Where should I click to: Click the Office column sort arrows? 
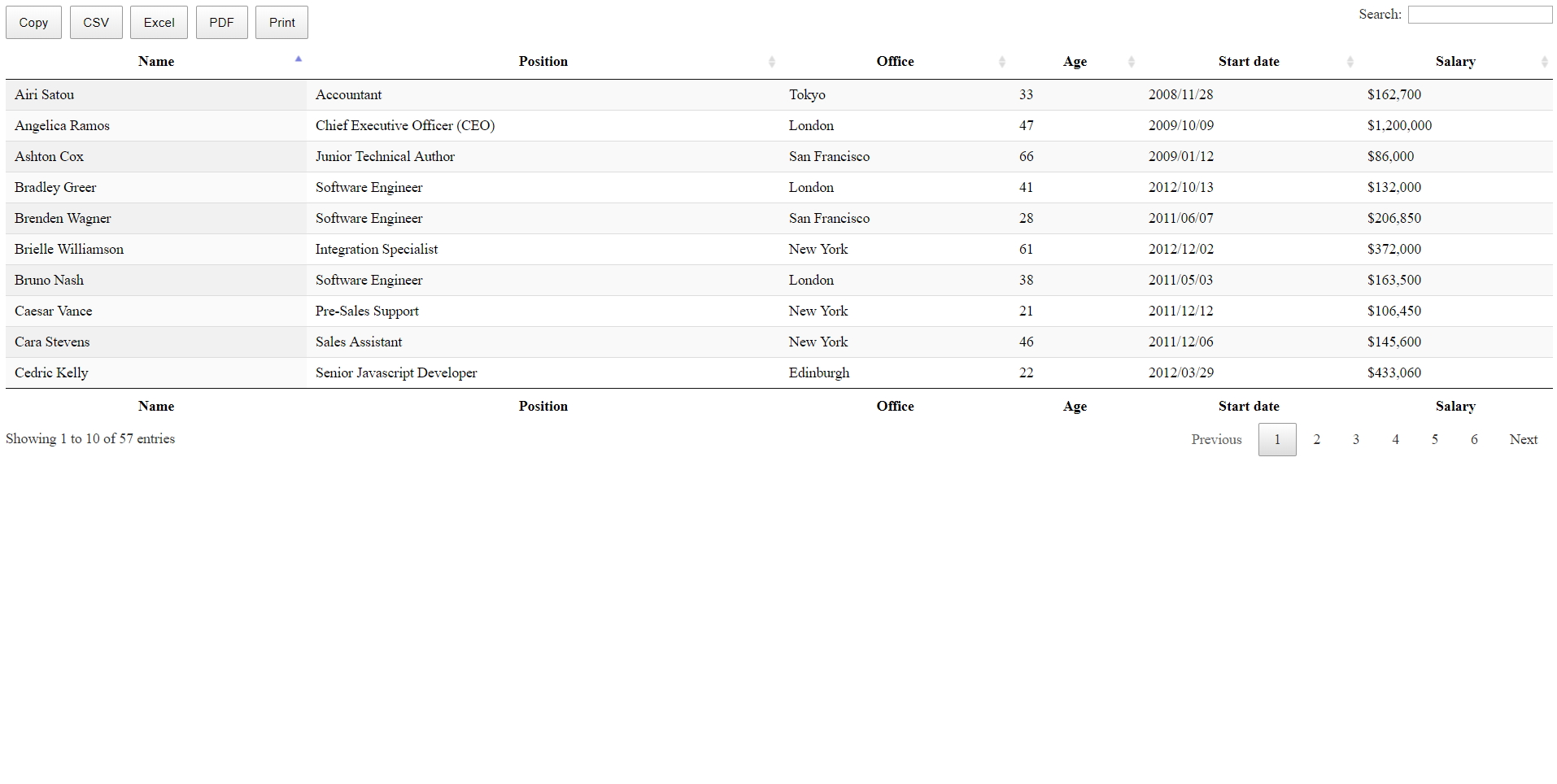click(x=1002, y=62)
